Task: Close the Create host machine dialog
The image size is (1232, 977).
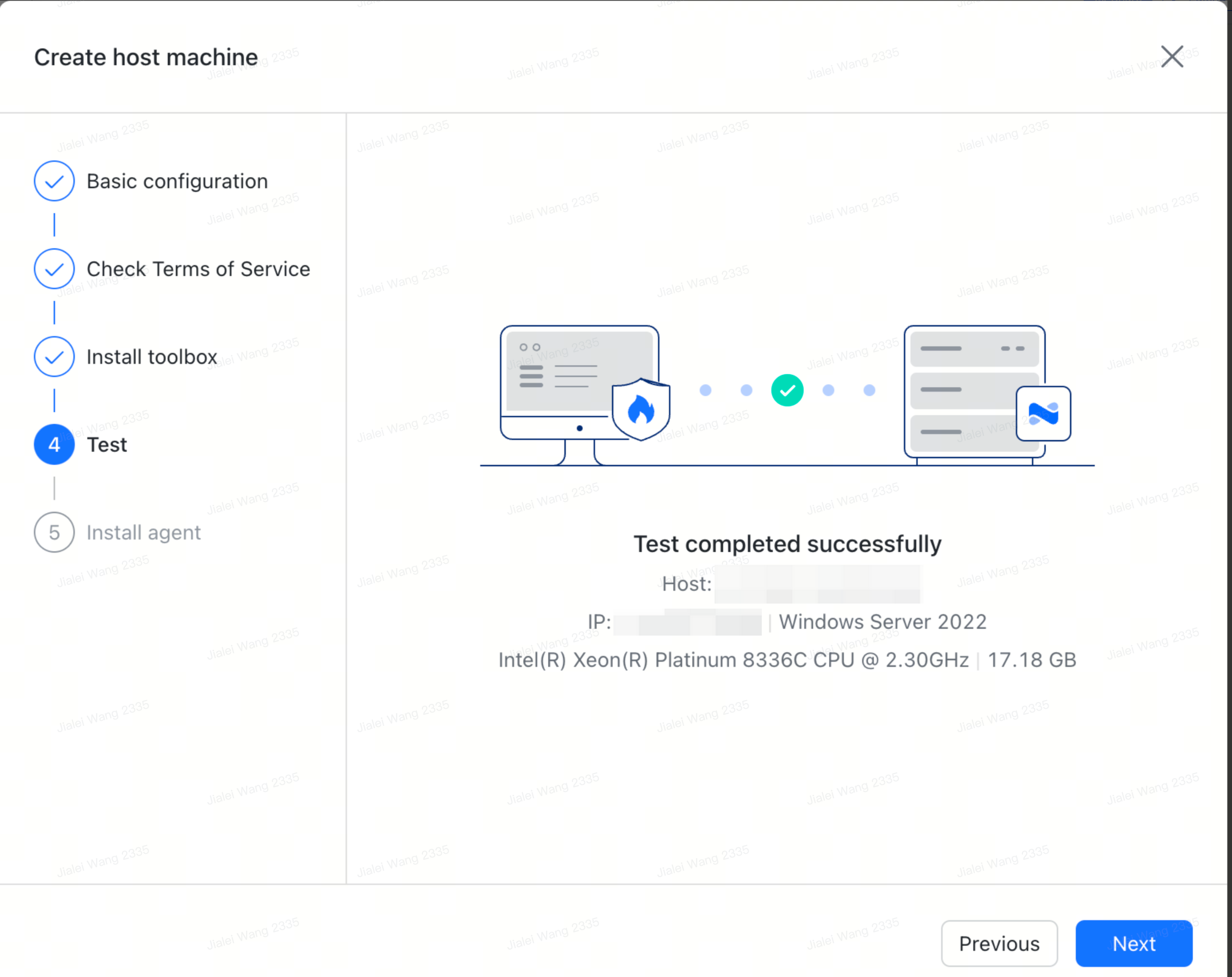Action: (x=1172, y=56)
